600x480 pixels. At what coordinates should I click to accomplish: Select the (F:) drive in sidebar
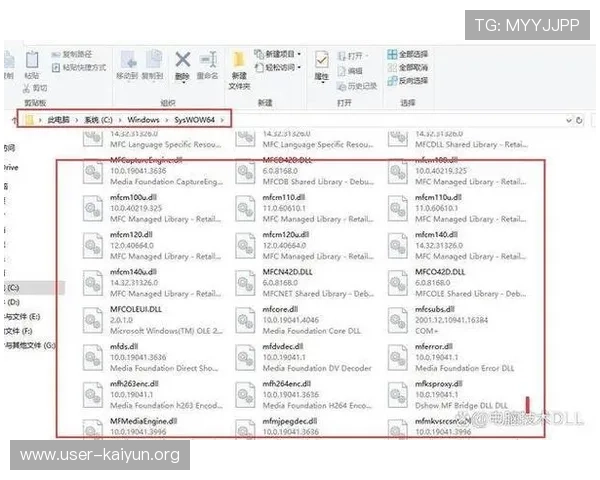[x=18, y=331]
